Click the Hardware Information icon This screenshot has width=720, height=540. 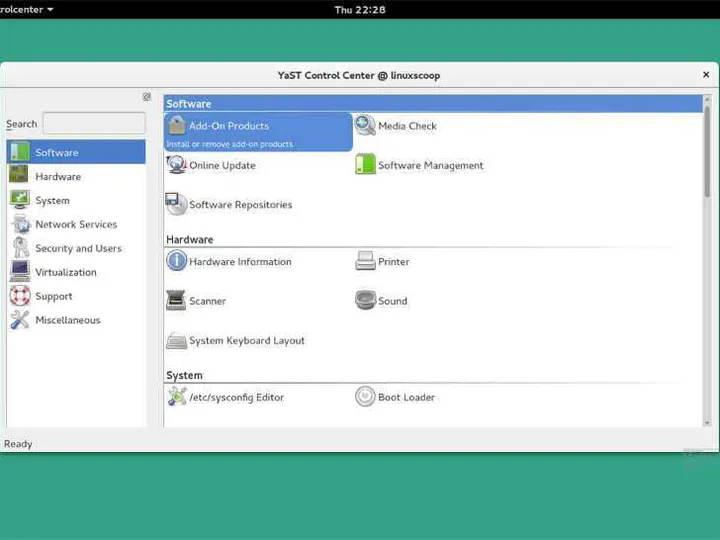point(176,261)
